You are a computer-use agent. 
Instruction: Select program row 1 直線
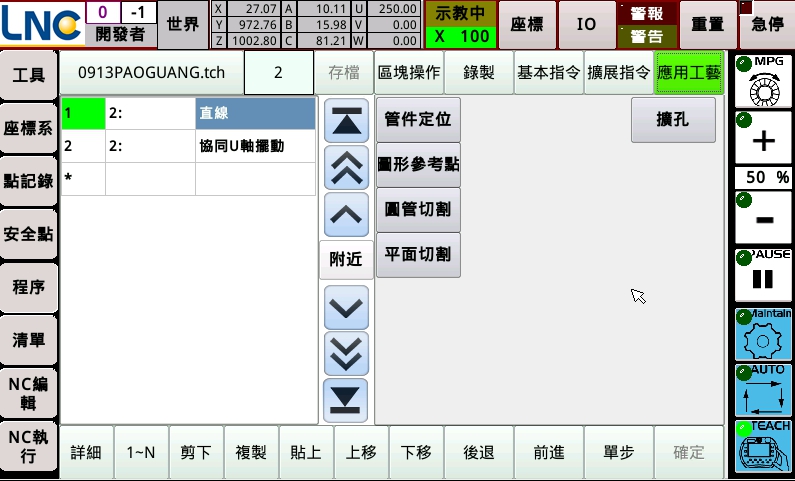pos(188,114)
